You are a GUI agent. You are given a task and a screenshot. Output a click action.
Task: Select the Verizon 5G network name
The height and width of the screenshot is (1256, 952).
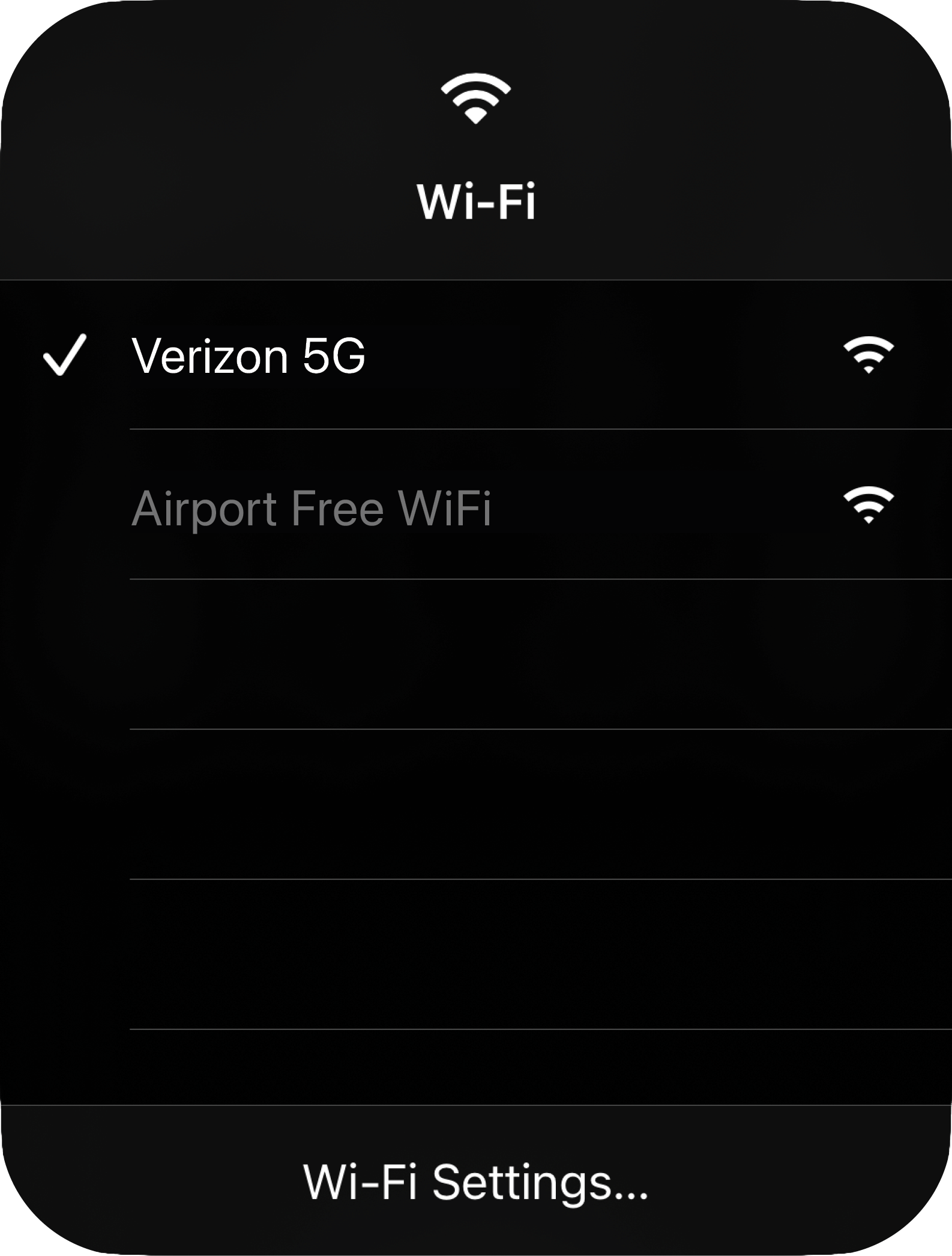click(x=249, y=355)
